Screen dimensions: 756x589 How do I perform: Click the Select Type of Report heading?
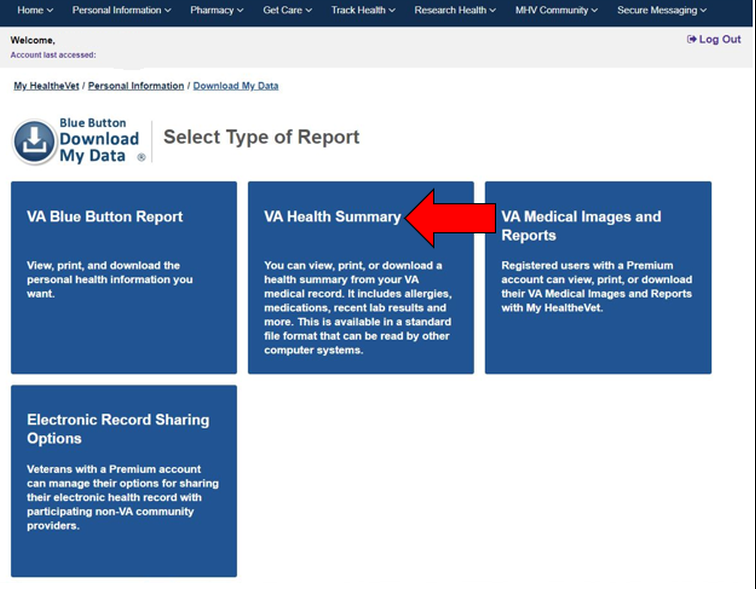[x=261, y=137]
